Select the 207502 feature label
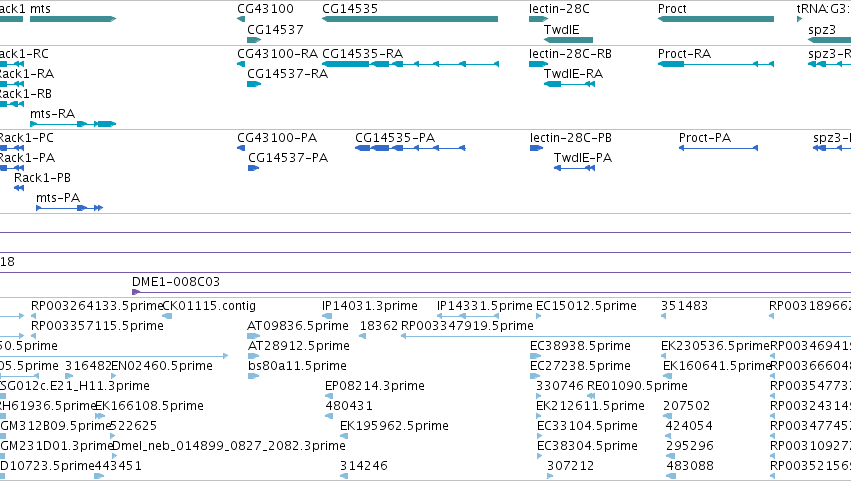The image size is (851, 481). tap(687, 406)
